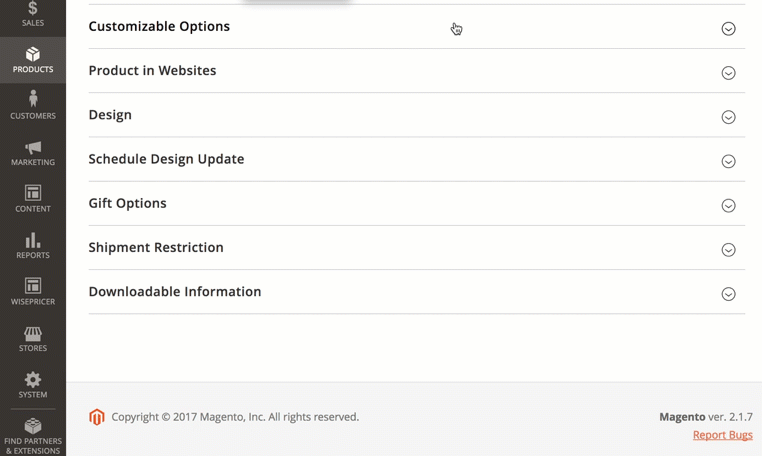This screenshot has height=456, width=762.
Task: Open the Customers person icon
Action: pos(33,99)
